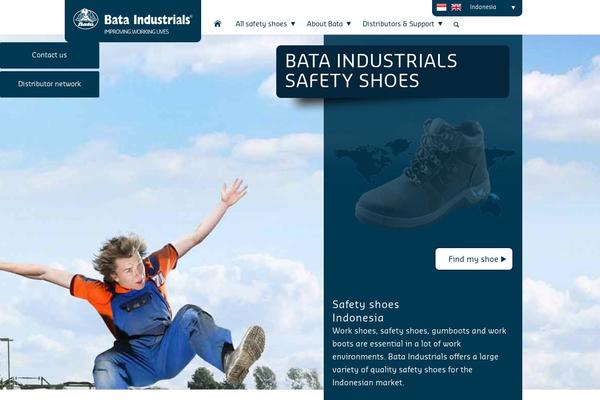This screenshot has height=400, width=600.
Task: Click arrow beside Distributors & Support
Action: click(440, 24)
